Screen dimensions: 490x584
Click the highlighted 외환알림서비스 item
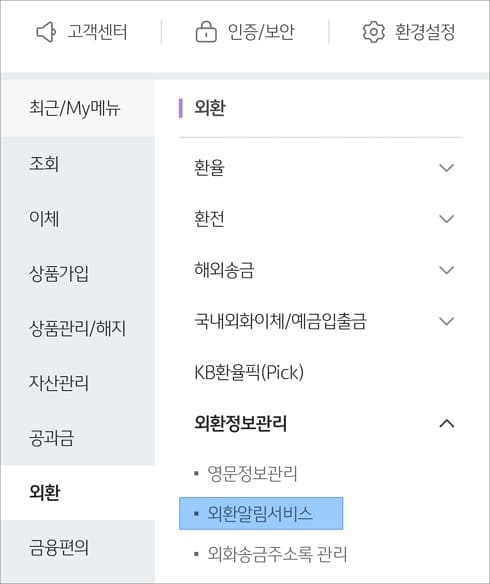click(261, 513)
